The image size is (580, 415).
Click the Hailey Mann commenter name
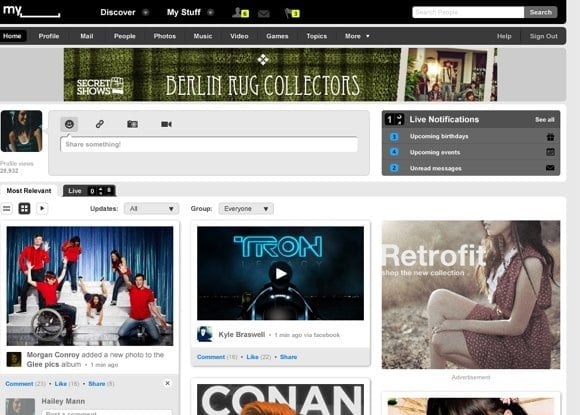(63, 401)
